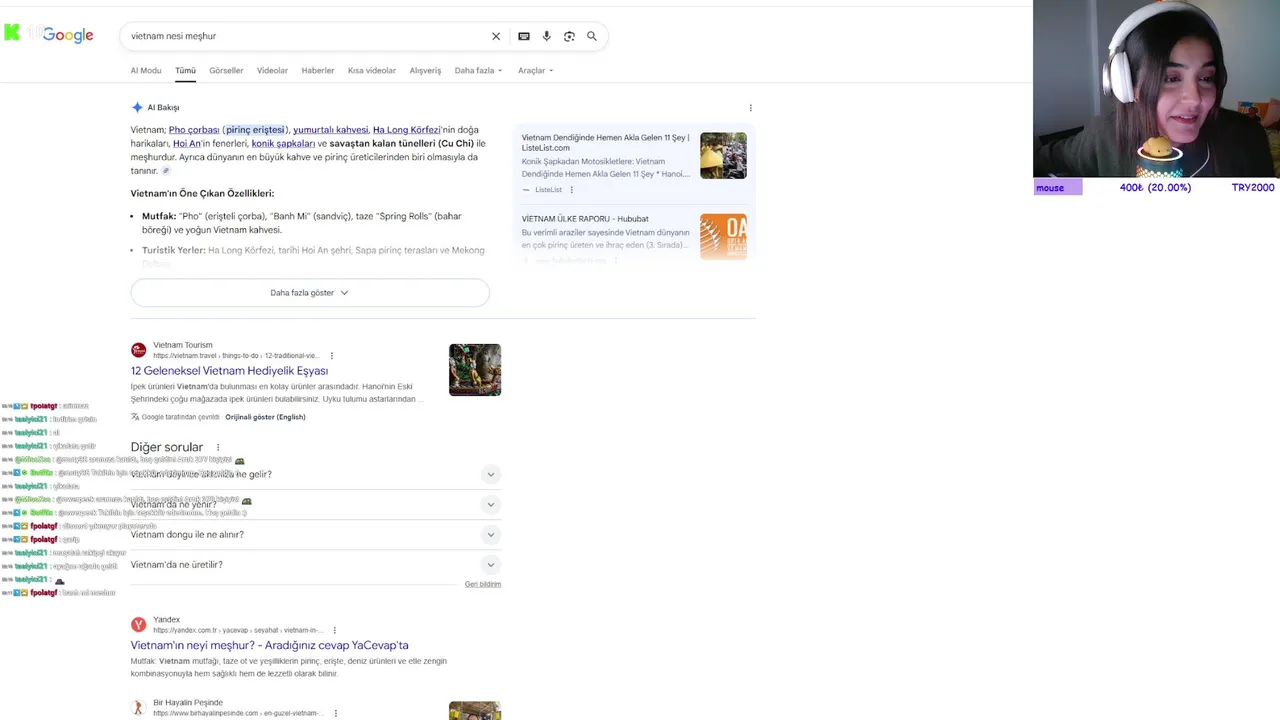
Task: Click the Bir Hayalin Peşinde site favicon
Action: tap(138, 708)
